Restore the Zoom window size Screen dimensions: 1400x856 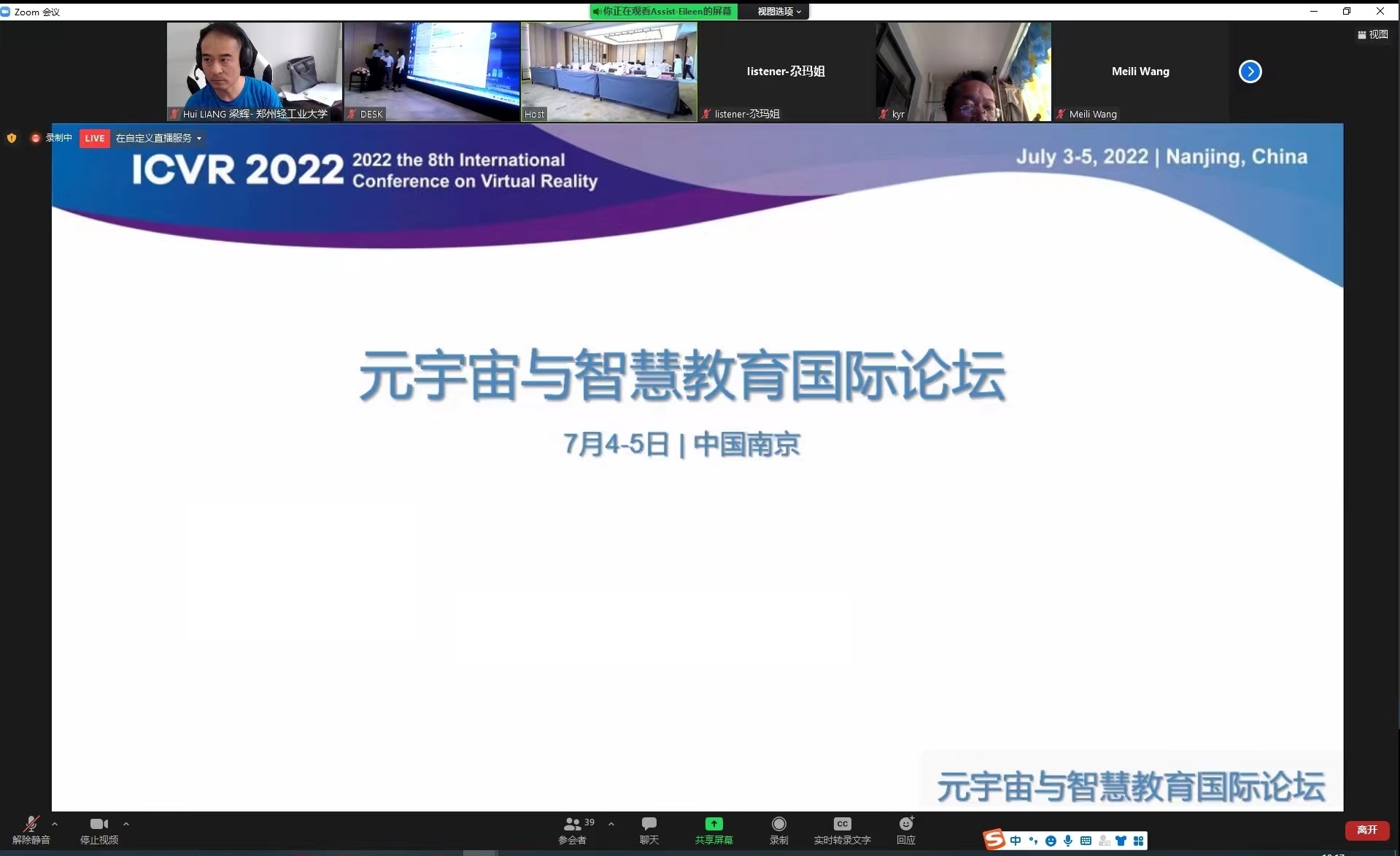1347,11
